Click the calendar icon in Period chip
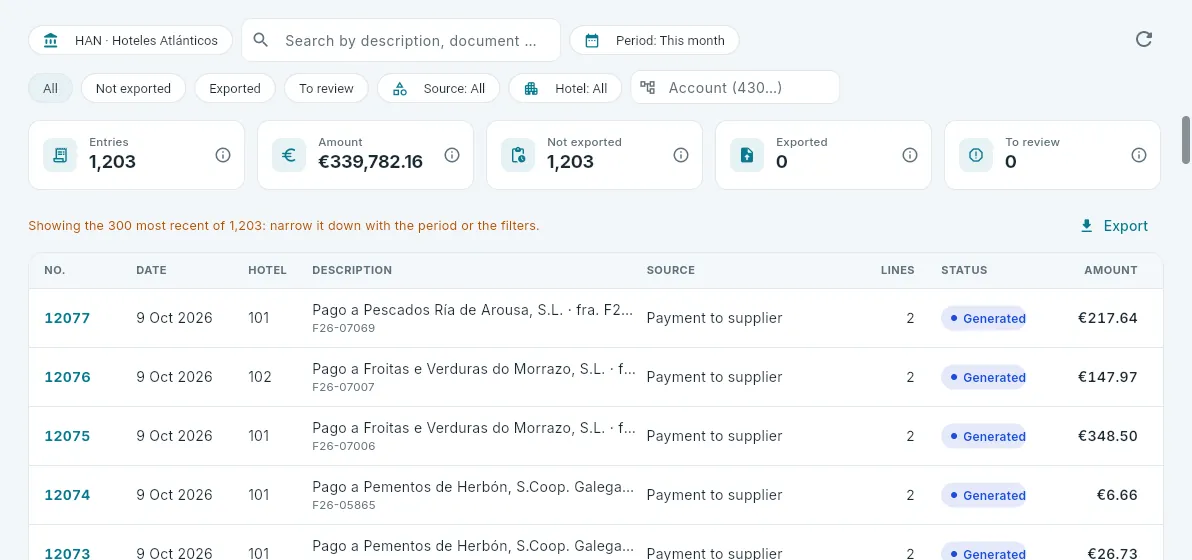The height and width of the screenshot is (560, 1192). point(592,40)
